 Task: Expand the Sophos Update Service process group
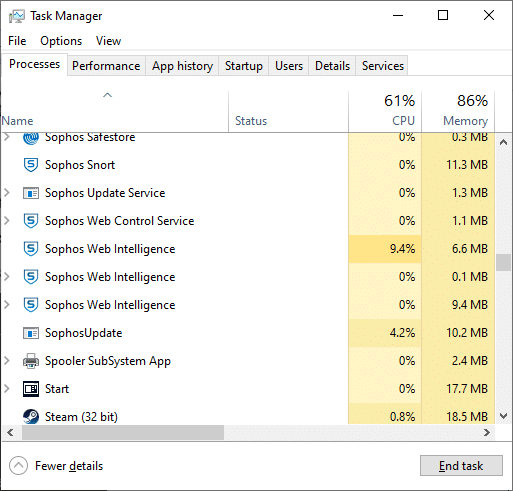click(7, 193)
